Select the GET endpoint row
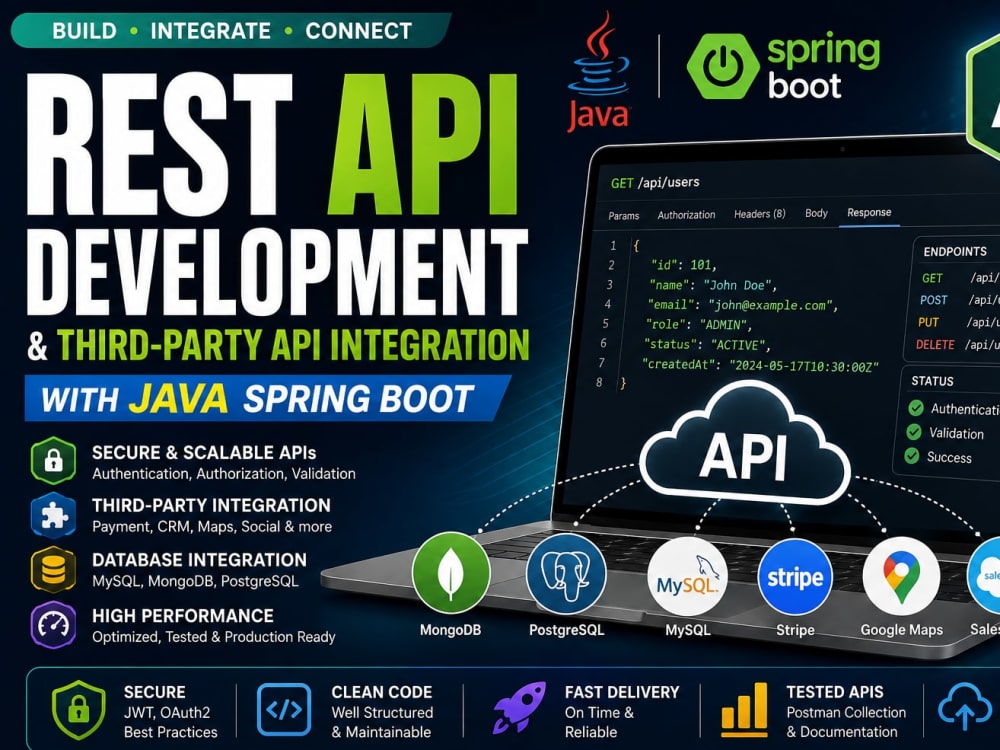 (960, 278)
